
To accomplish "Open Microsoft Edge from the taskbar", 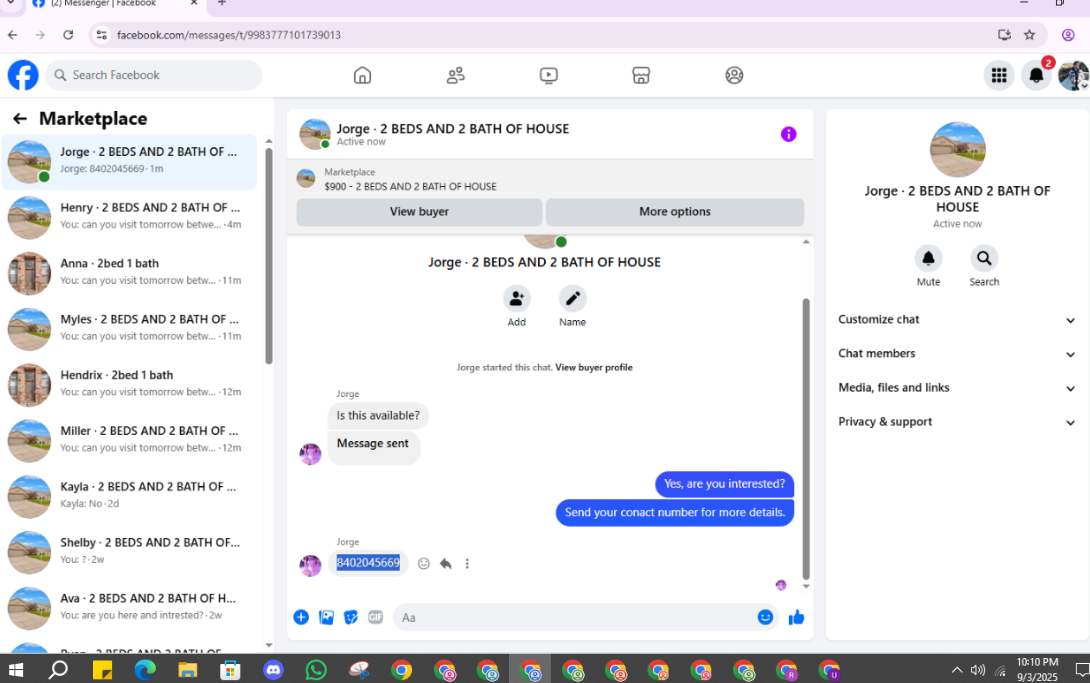I will pos(145,670).
